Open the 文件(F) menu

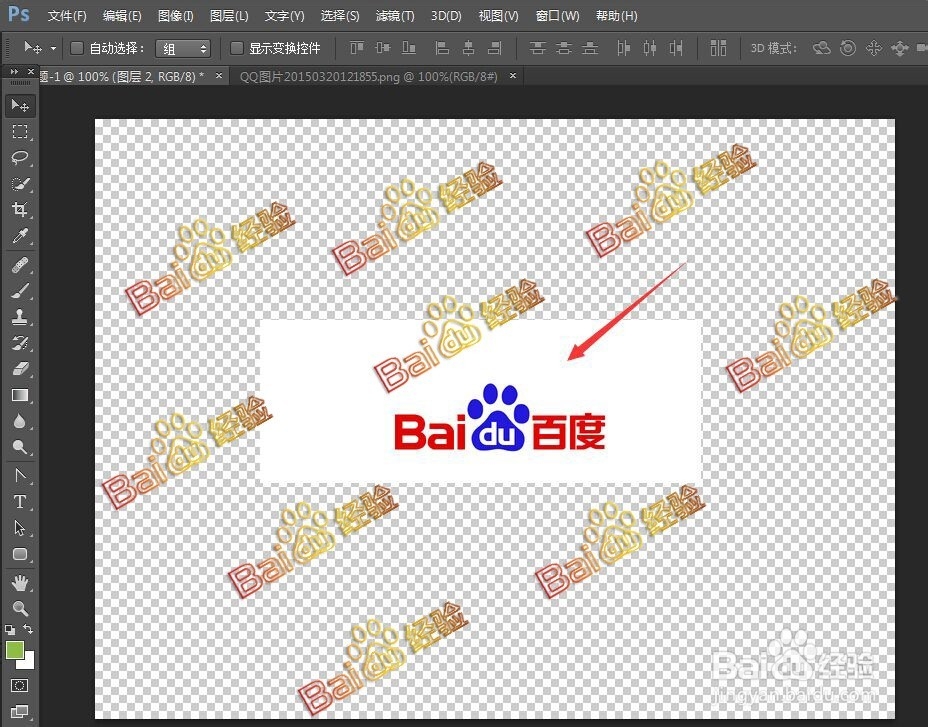pos(67,16)
